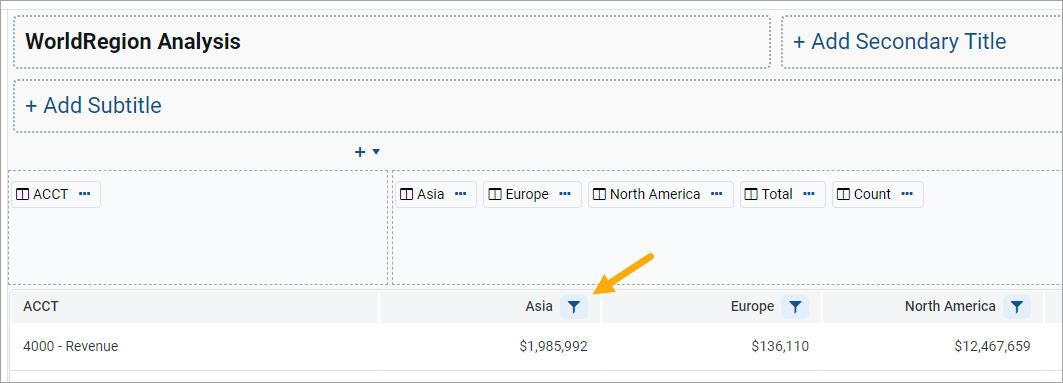Edit the WorldRegion Analysis title field
Viewport: 1063px width, 383px height.
[392, 42]
